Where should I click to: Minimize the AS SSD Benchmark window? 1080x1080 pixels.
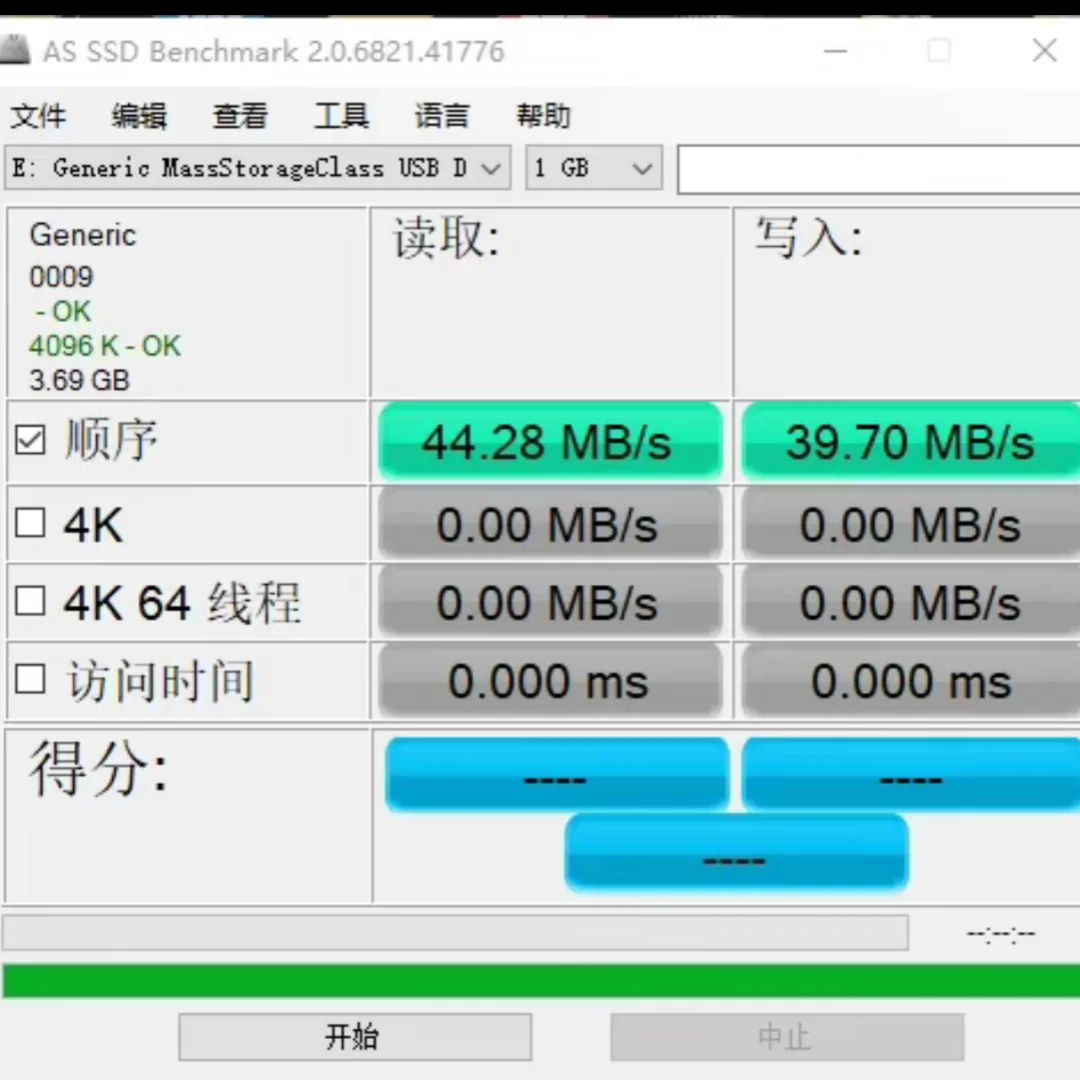835,50
